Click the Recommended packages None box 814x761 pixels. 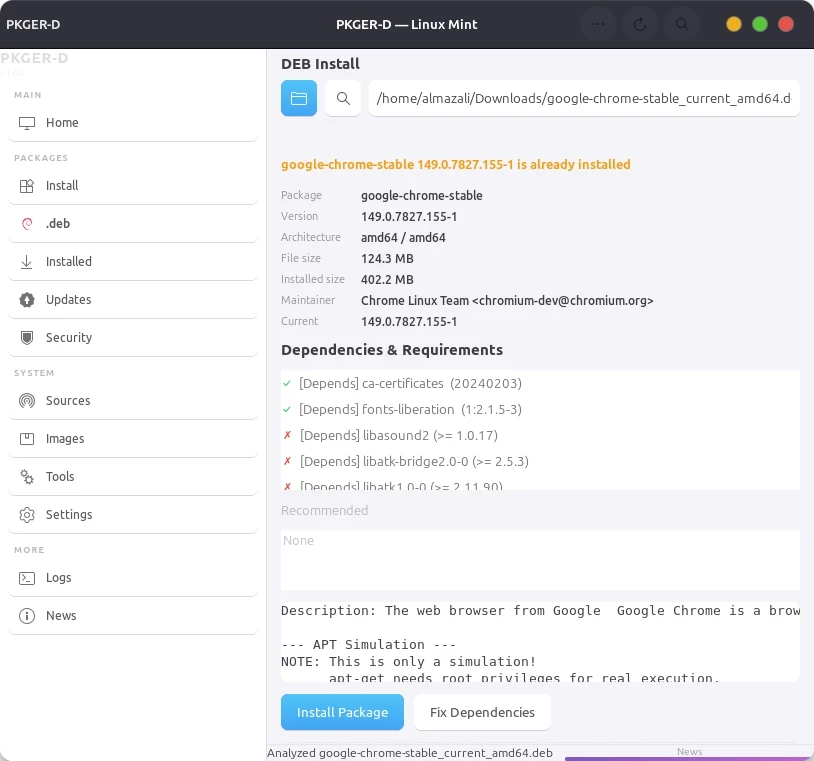click(x=540, y=560)
